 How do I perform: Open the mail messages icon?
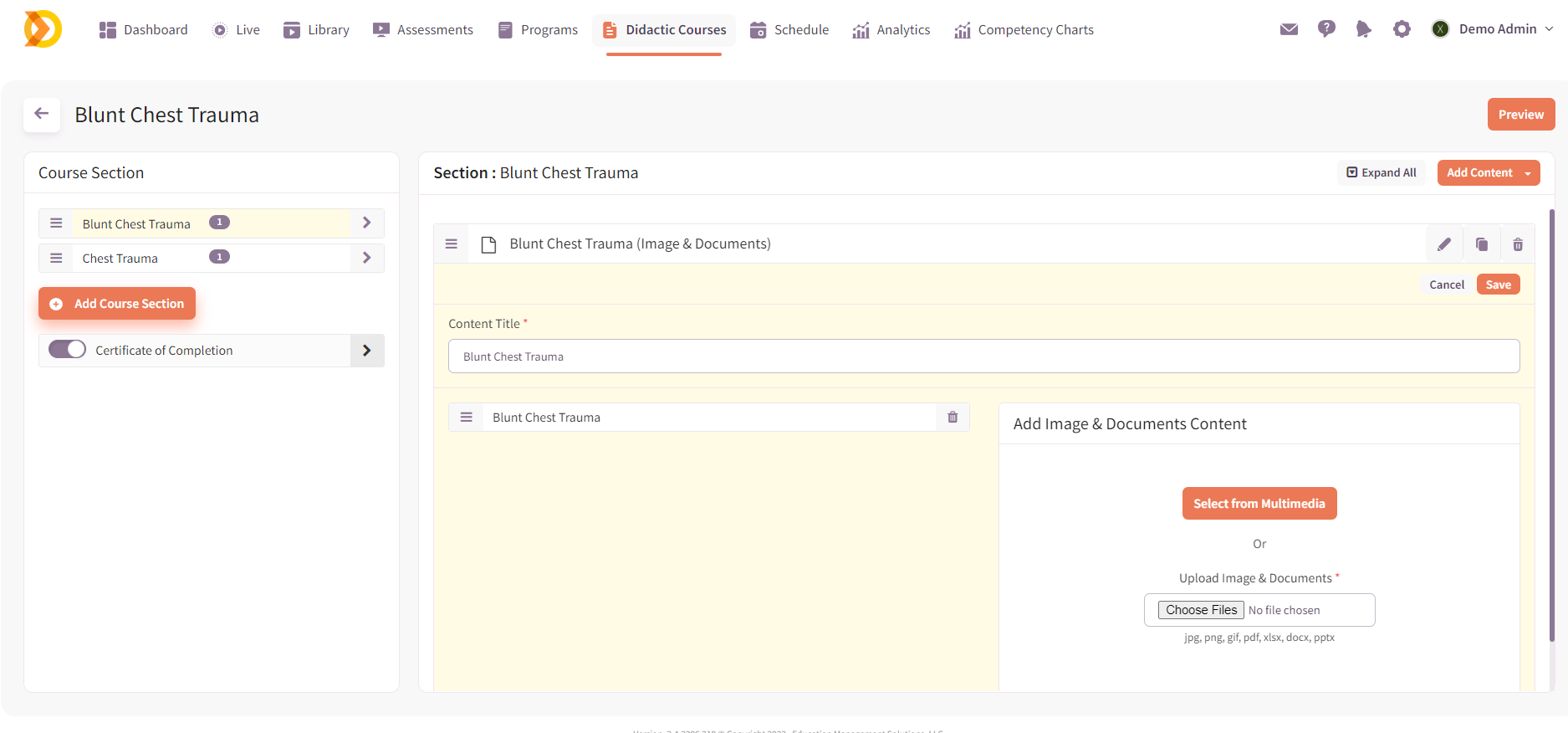tap(1289, 29)
